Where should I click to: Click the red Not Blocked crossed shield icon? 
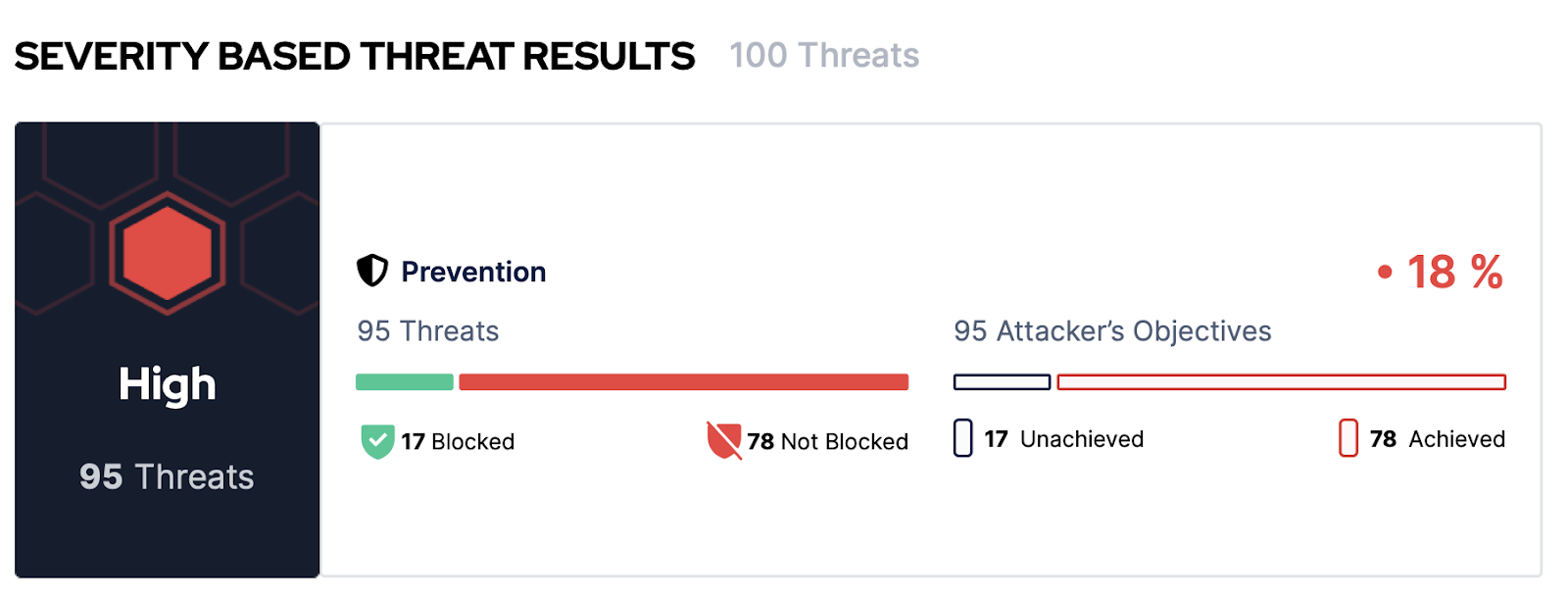coord(724,441)
